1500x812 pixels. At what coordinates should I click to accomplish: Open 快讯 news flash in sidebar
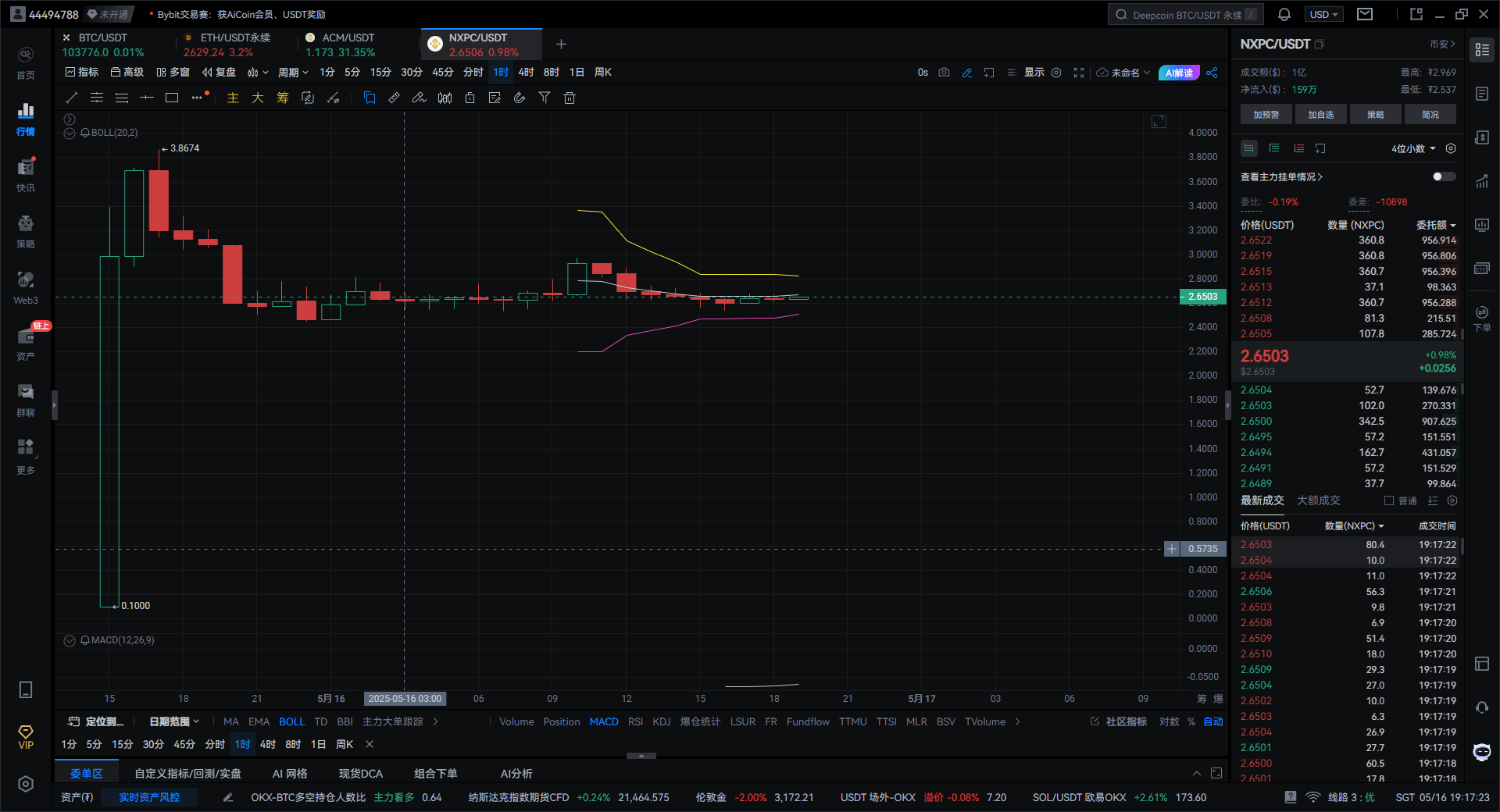click(26, 175)
